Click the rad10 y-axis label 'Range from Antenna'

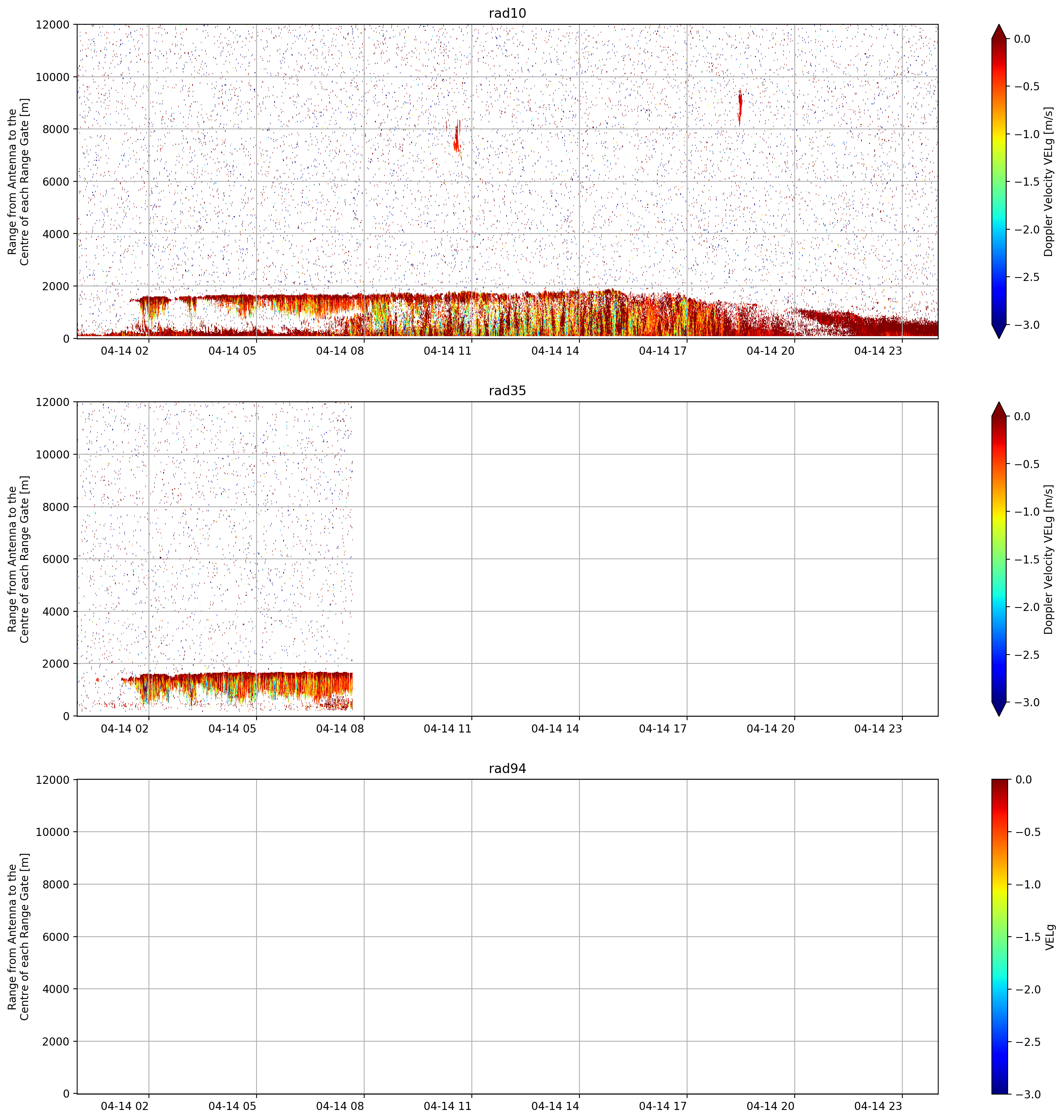[18, 181]
